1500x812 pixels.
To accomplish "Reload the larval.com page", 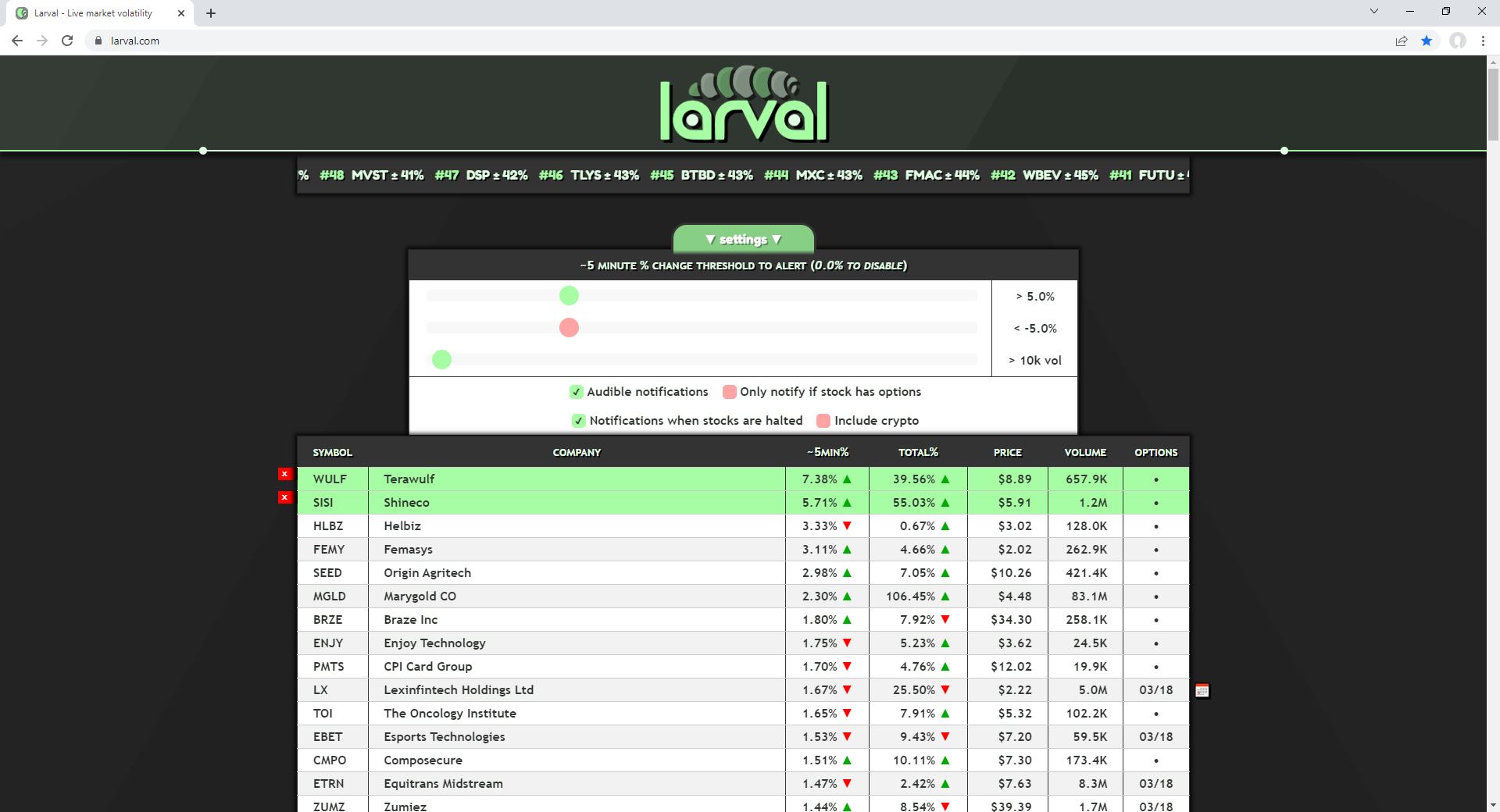I will click(67, 41).
